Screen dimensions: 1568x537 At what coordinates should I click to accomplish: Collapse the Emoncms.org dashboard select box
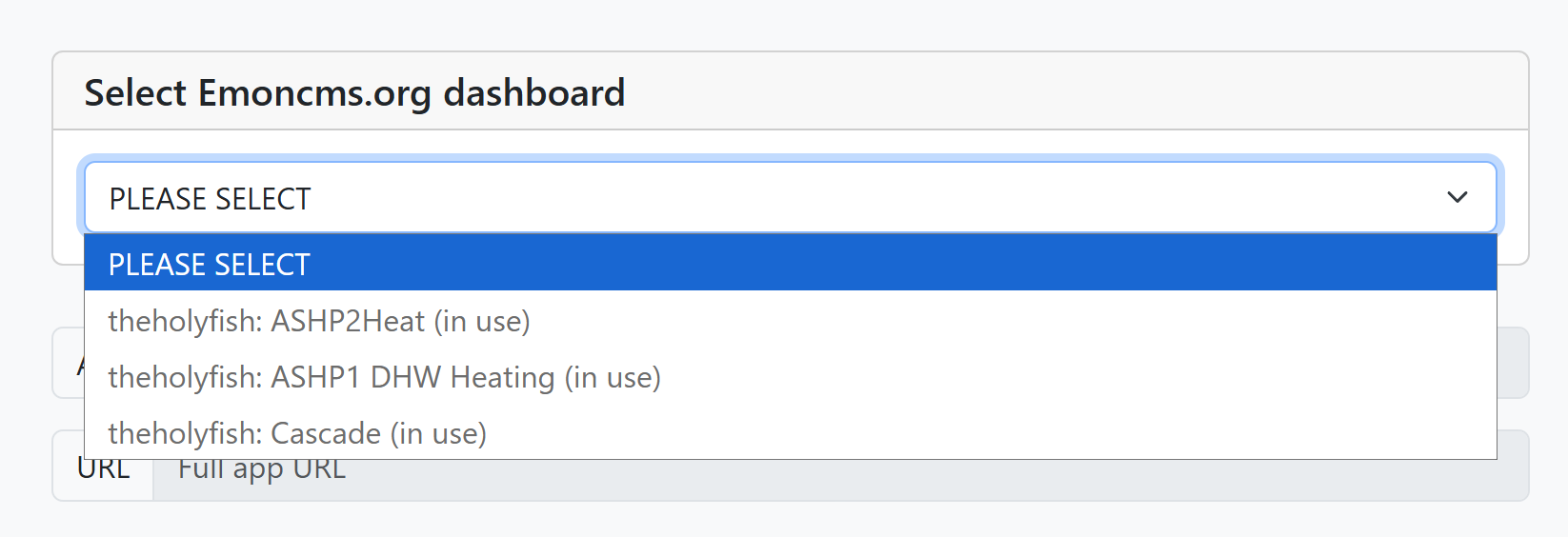(789, 198)
